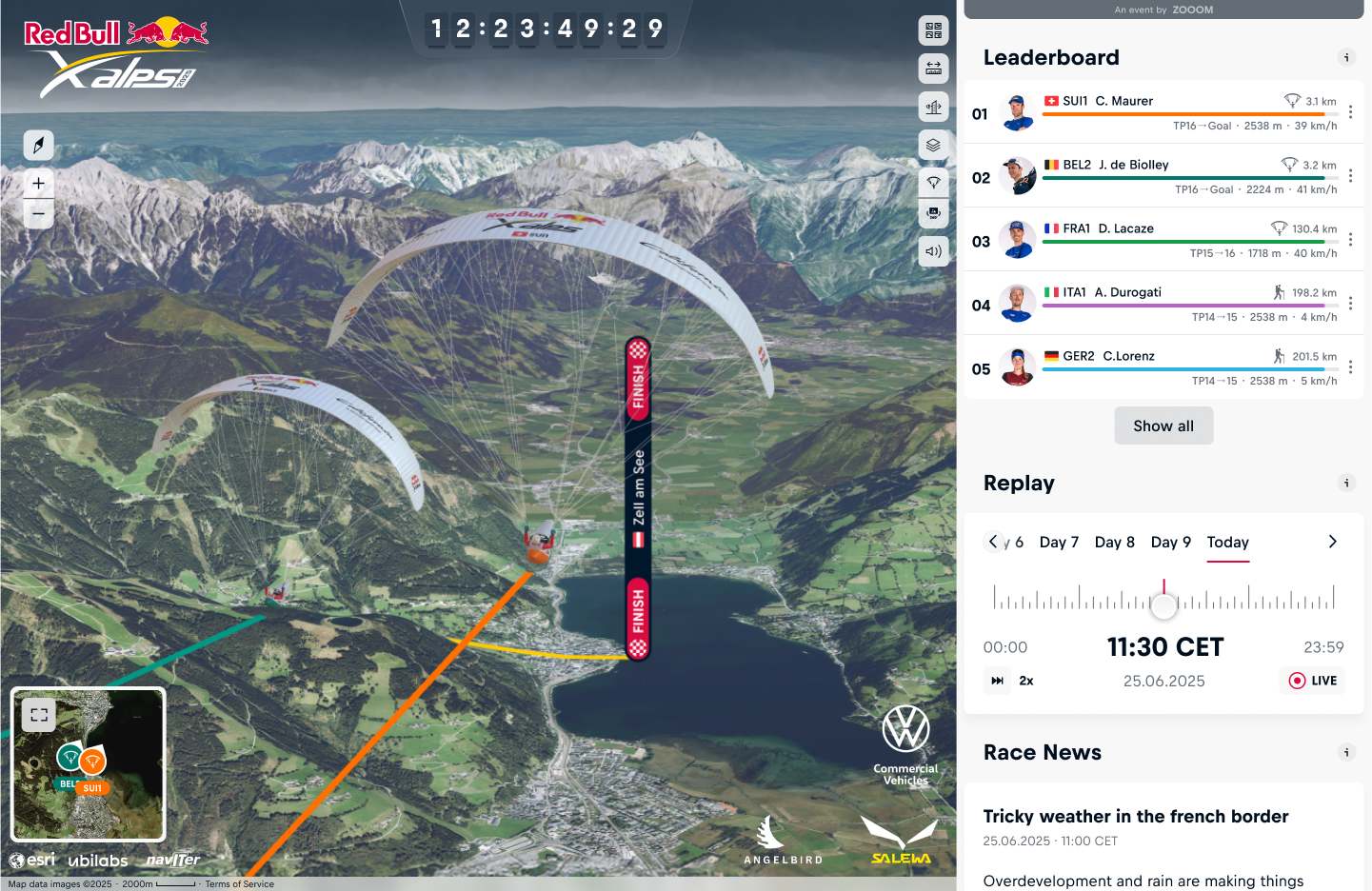Click the replay timeline slider handle

pyautogui.click(x=1163, y=604)
